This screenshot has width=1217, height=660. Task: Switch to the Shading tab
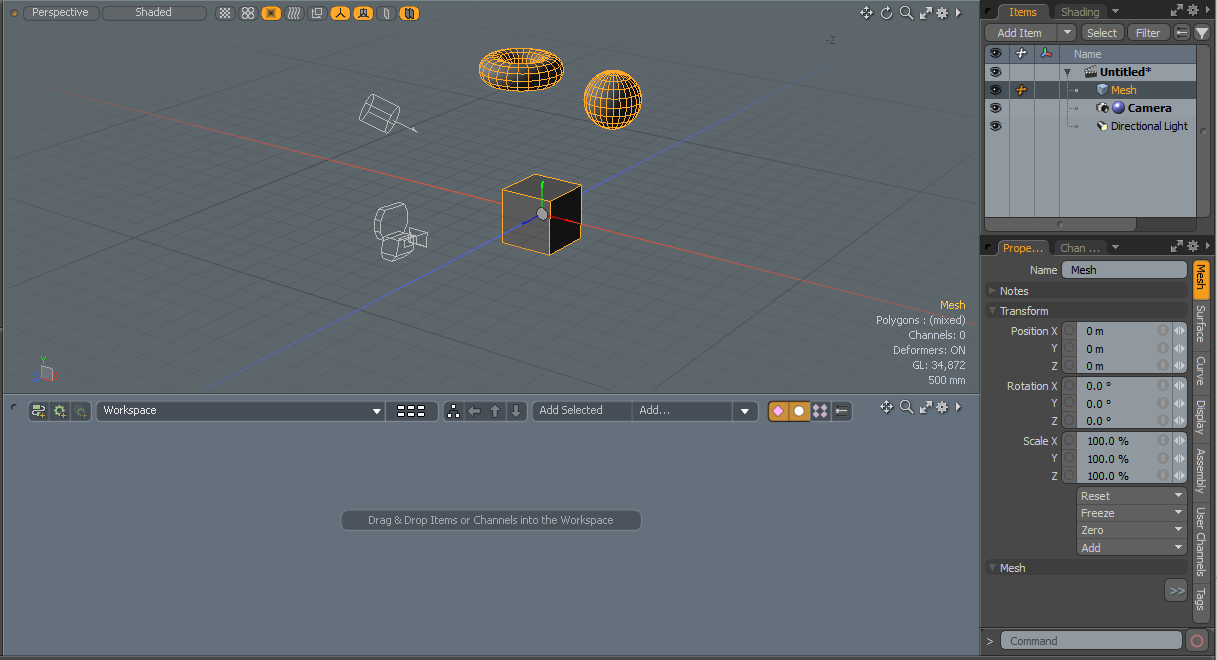(1080, 12)
